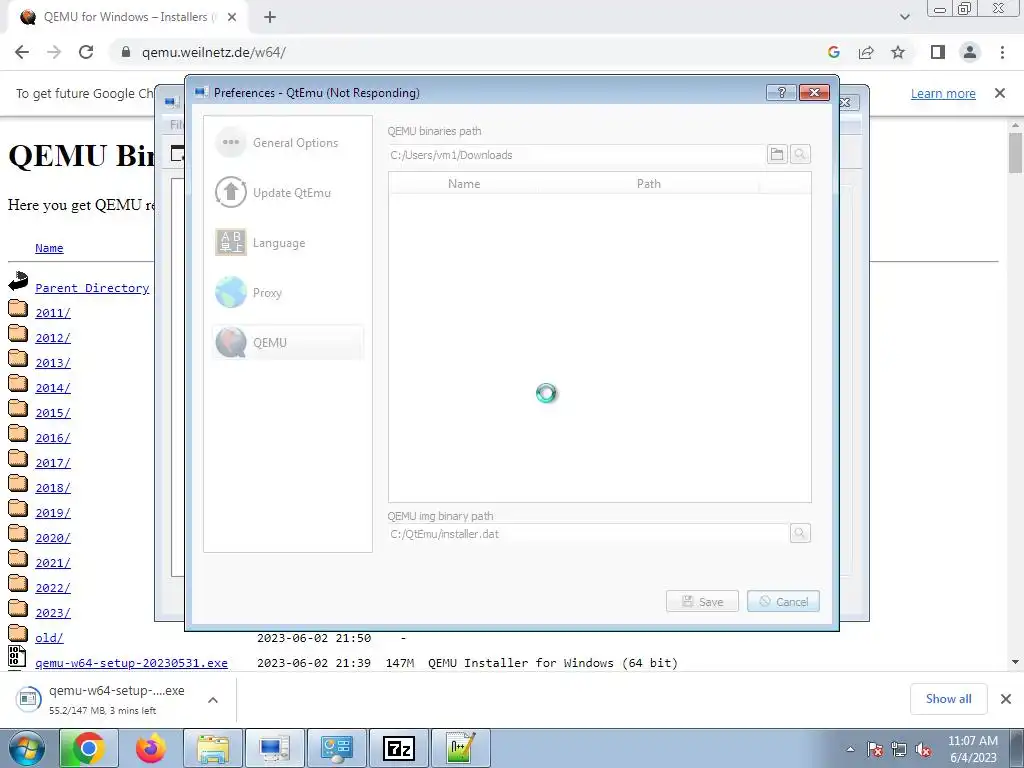Open Learn more link in infobar

[x=943, y=93]
